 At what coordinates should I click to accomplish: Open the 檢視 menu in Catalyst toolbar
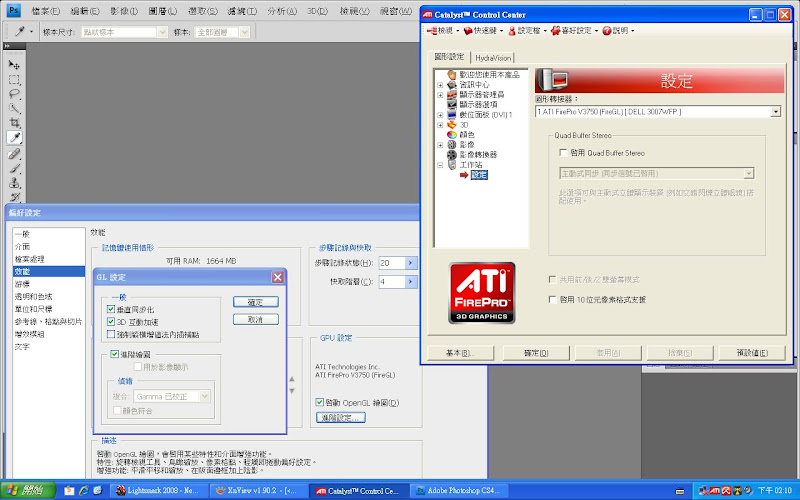pyautogui.click(x=443, y=31)
